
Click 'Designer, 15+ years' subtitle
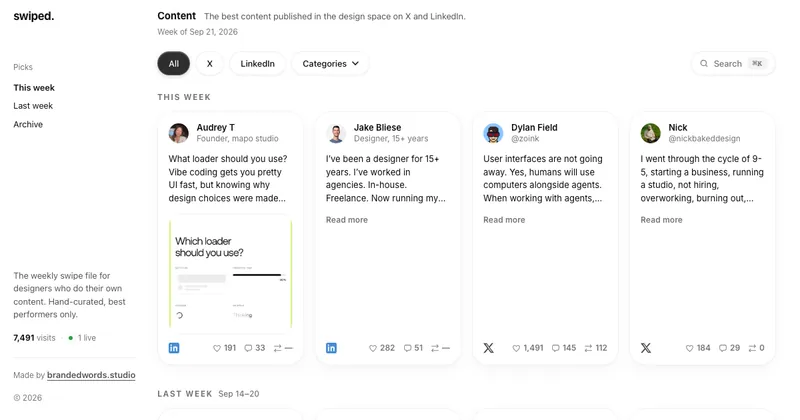click(391, 138)
